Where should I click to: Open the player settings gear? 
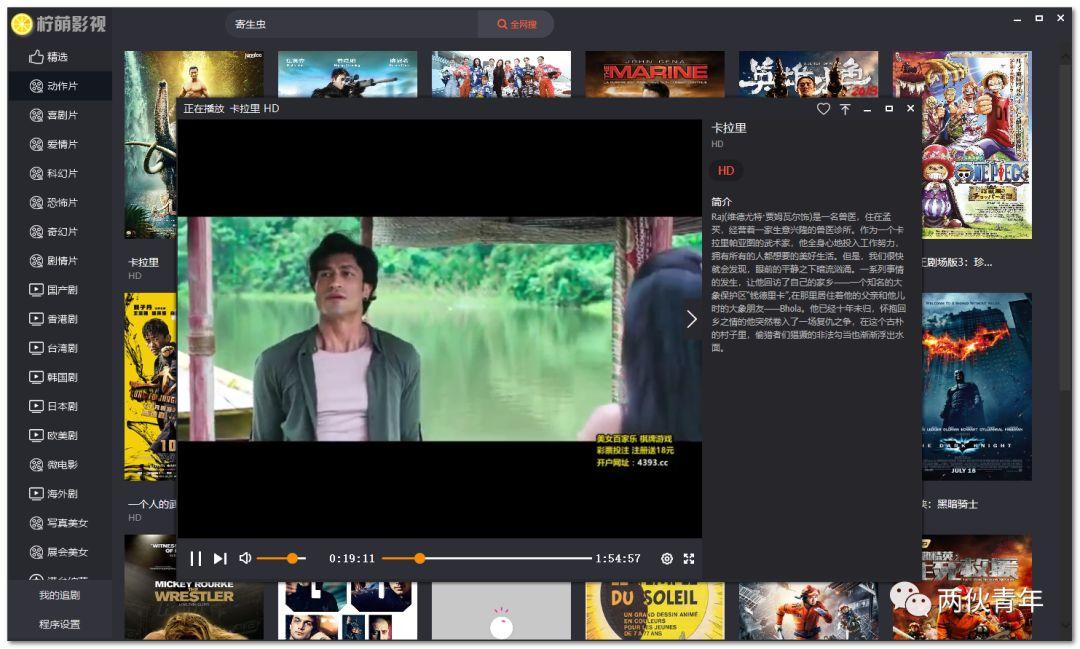[667, 559]
